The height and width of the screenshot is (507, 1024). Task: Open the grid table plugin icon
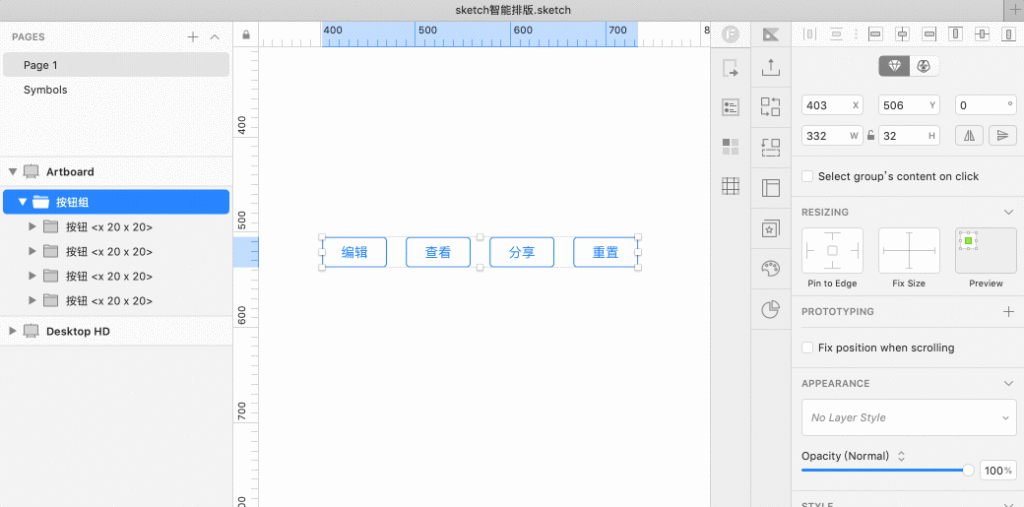[x=730, y=186]
